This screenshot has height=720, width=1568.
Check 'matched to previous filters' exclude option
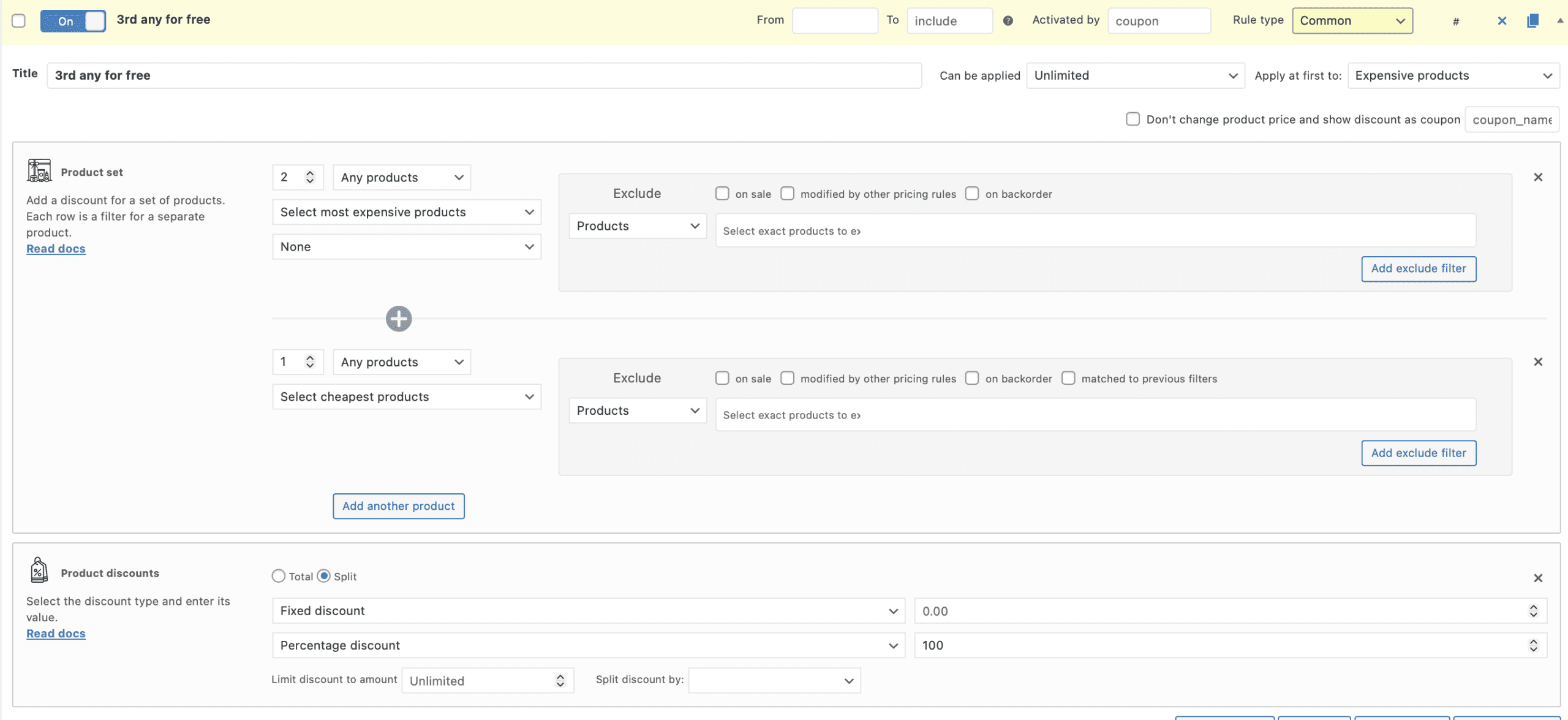tap(1068, 378)
